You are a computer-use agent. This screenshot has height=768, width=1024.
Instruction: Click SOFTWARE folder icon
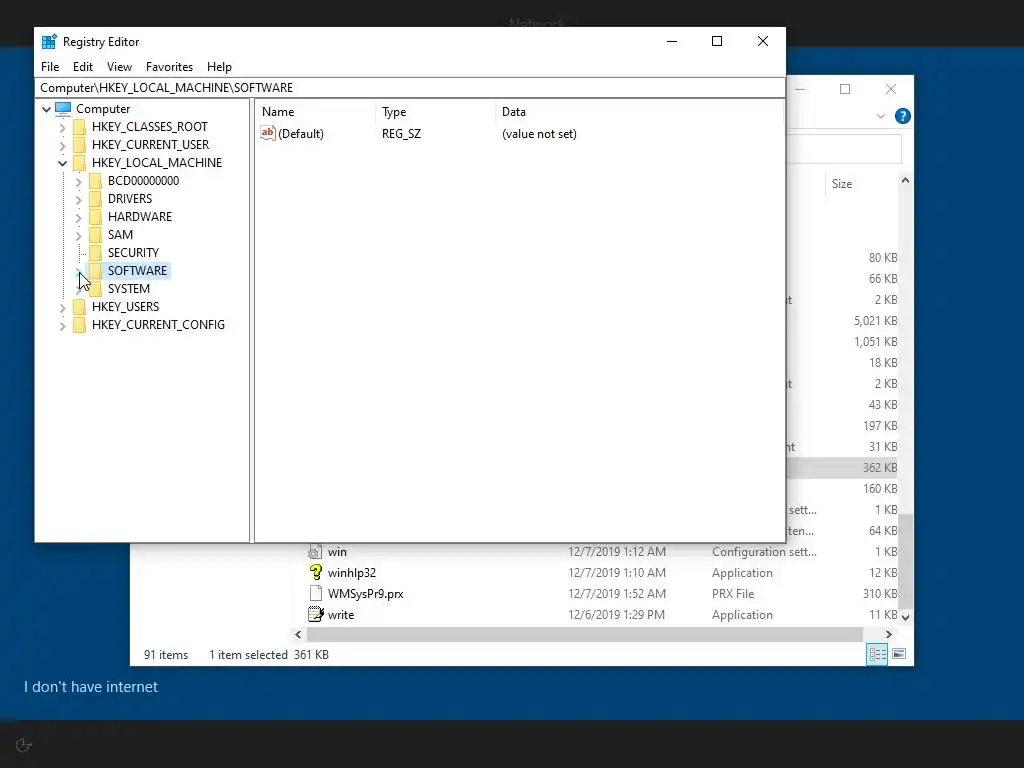(95, 270)
